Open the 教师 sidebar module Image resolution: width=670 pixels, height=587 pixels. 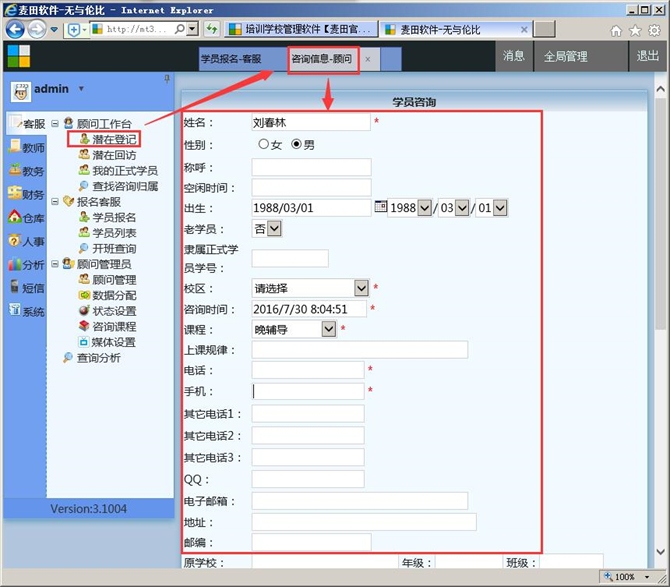pos(27,147)
